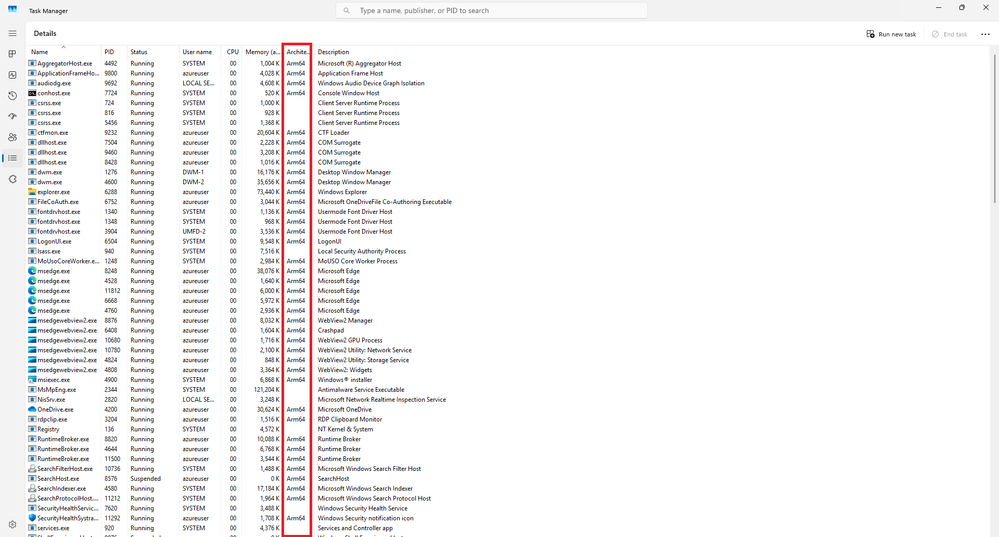Sort by the CPU column header

pyautogui.click(x=232, y=52)
